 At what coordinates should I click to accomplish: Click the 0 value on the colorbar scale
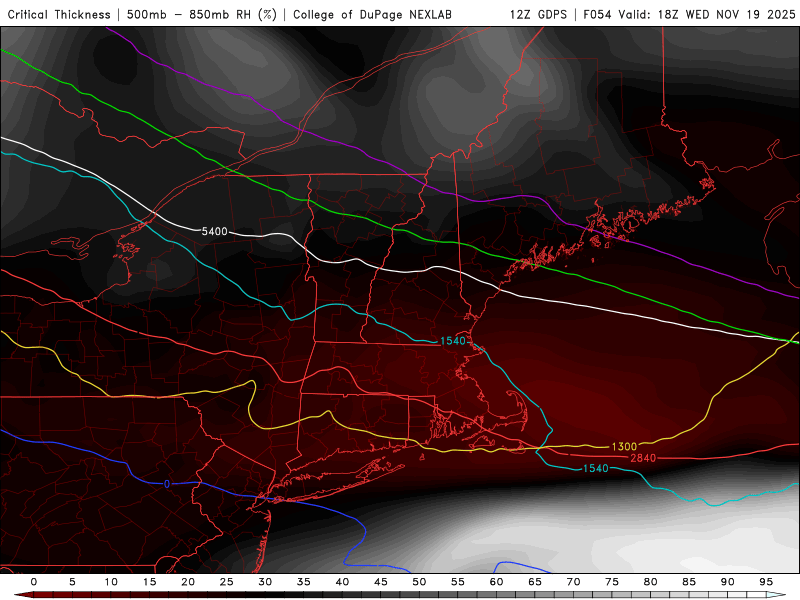pyautogui.click(x=34, y=582)
